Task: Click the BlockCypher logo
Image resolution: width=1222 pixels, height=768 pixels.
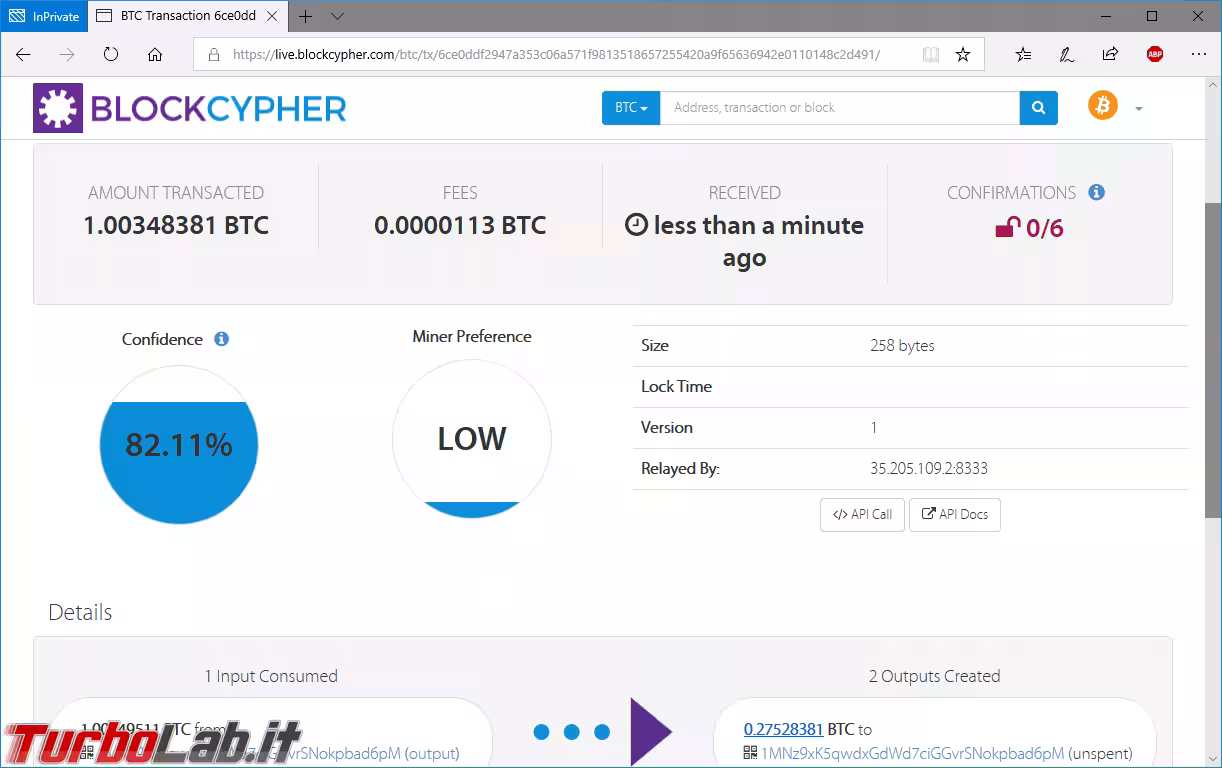Action: 190,108
